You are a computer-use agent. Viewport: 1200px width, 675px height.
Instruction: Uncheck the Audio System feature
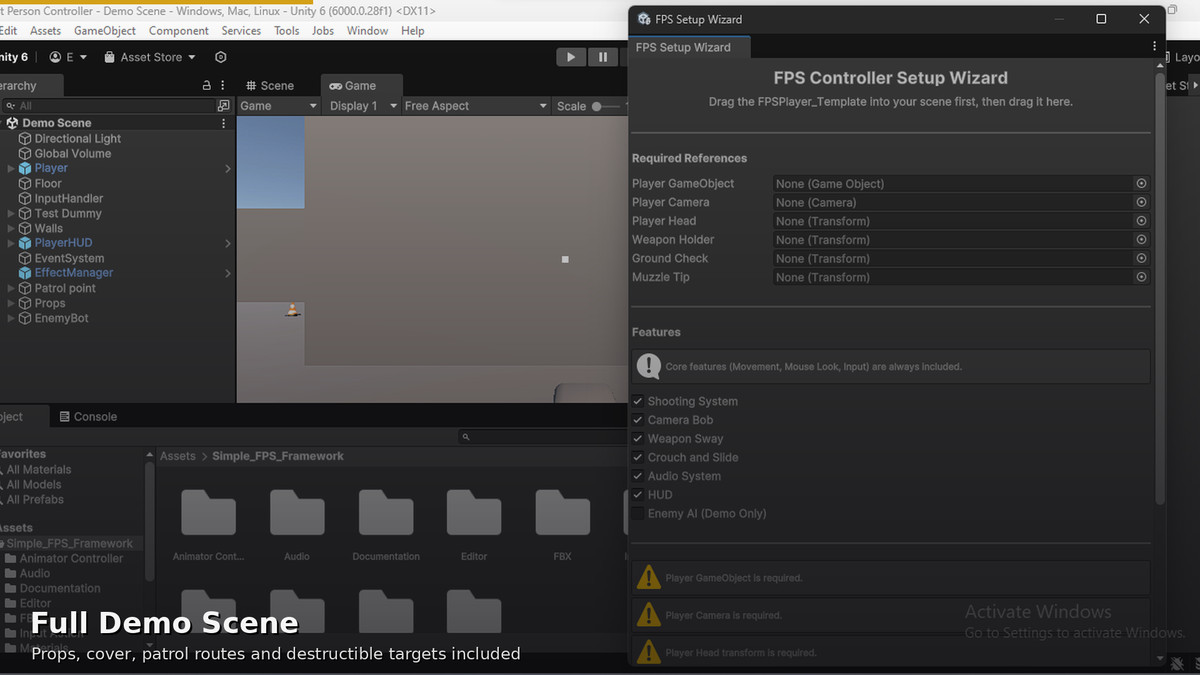click(638, 476)
